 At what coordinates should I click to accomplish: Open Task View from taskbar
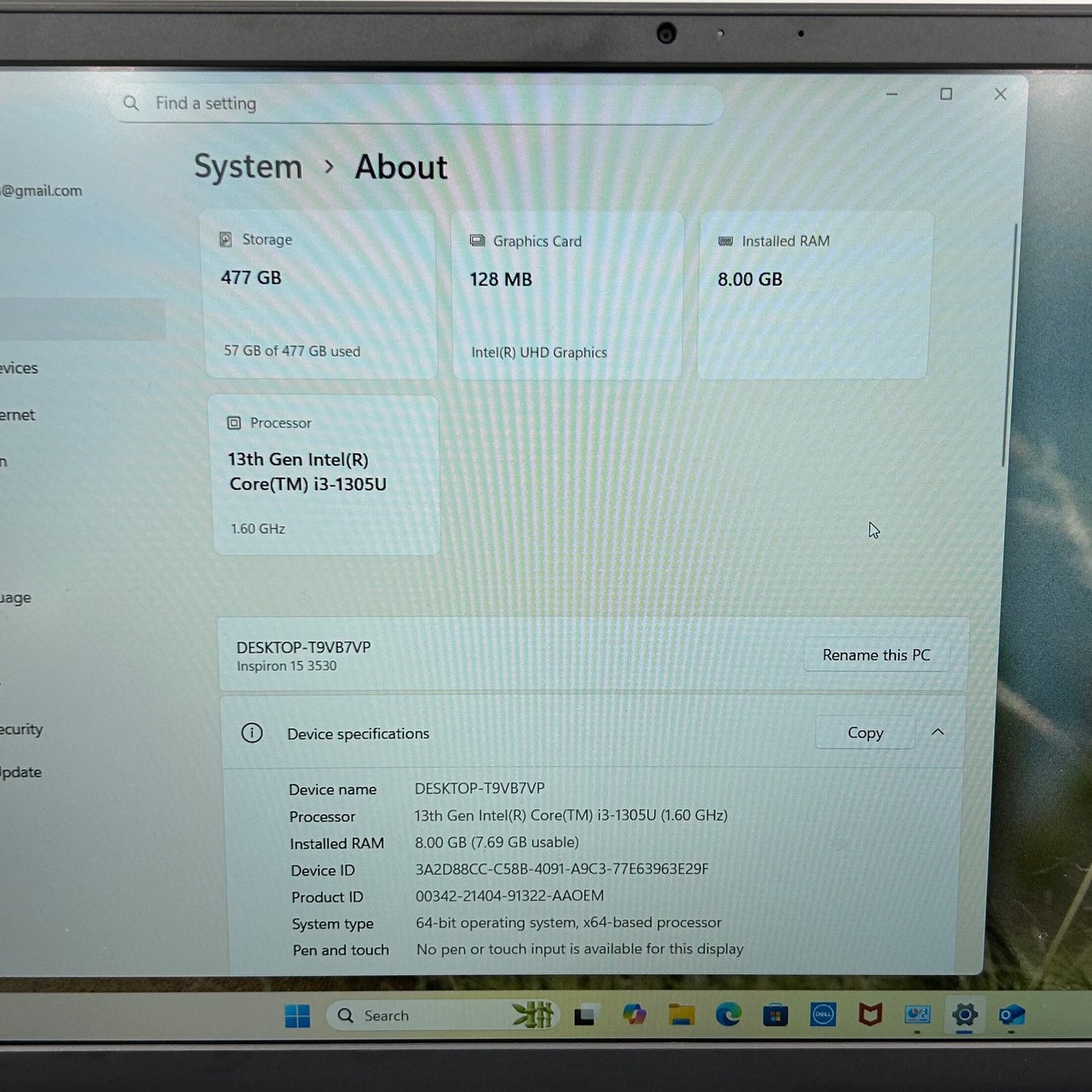[586, 1016]
